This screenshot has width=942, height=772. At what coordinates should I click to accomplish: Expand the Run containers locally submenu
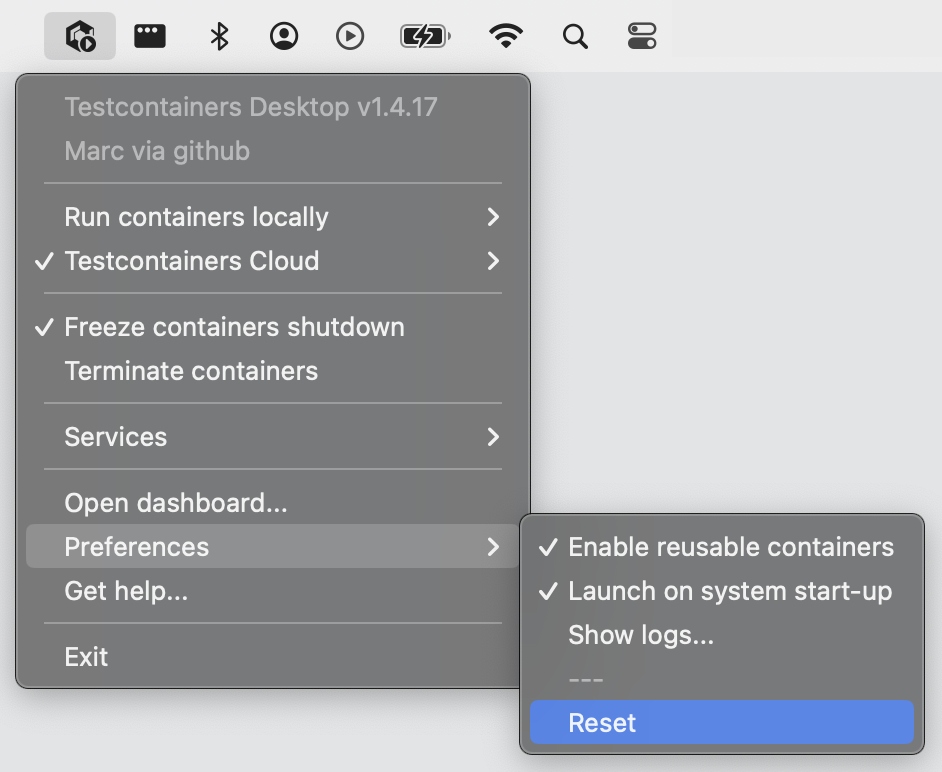coord(196,217)
